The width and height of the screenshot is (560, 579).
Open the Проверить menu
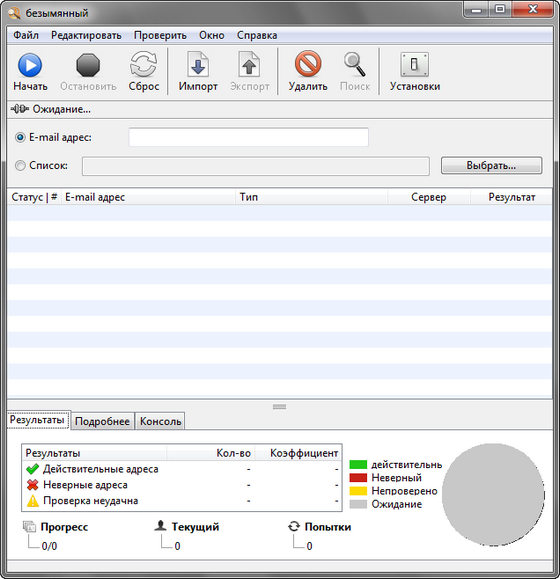click(x=160, y=35)
